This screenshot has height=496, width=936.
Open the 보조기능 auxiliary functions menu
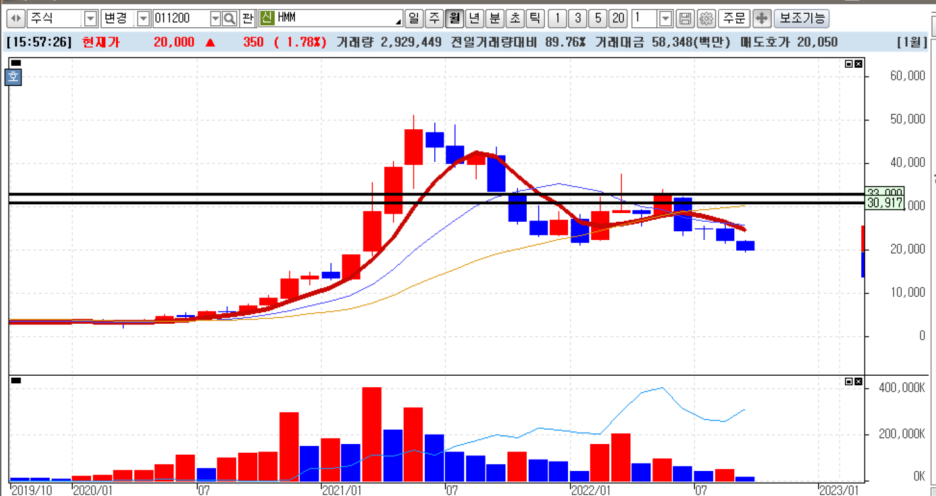point(802,19)
